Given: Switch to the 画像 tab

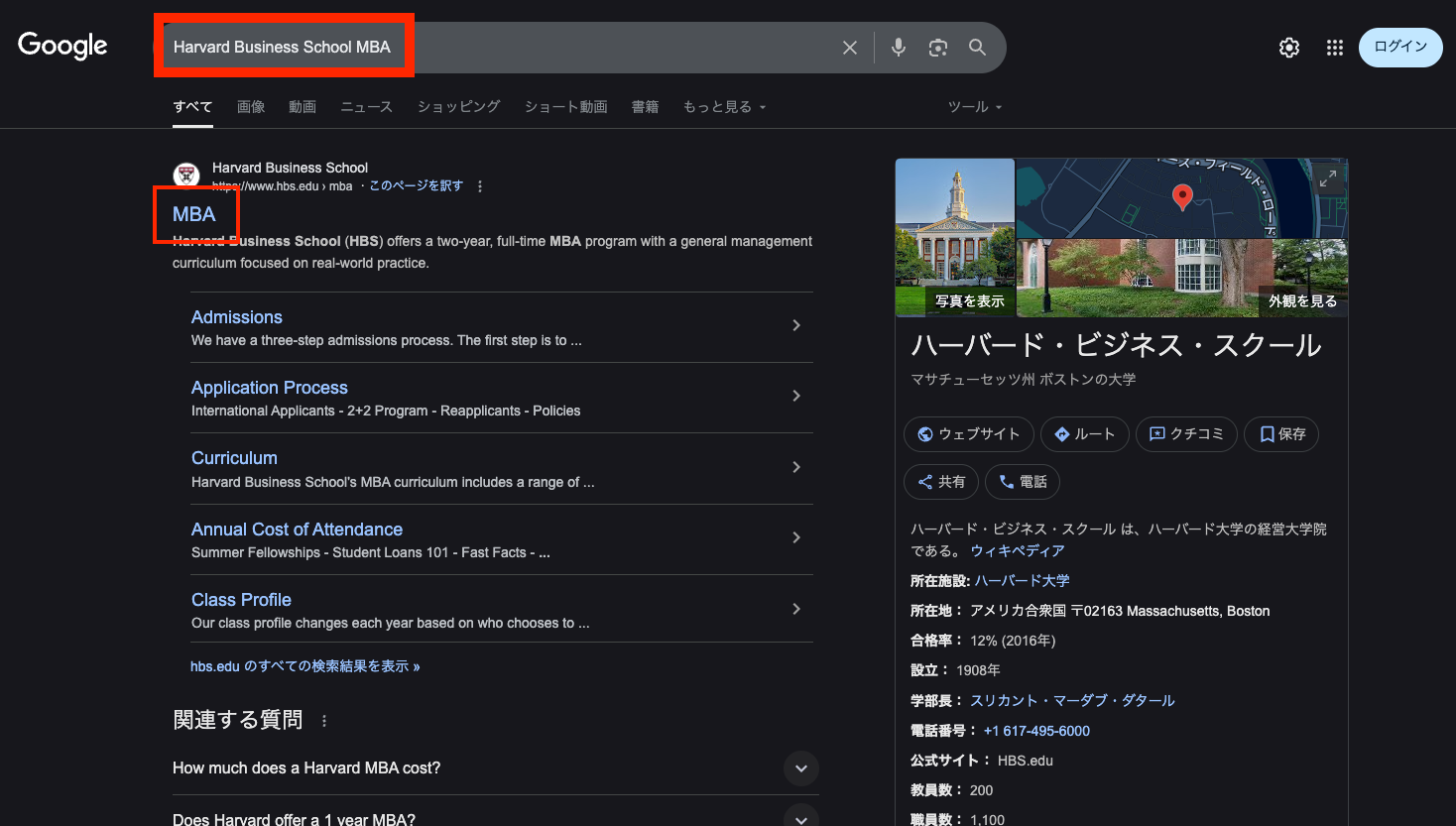Looking at the screenshot, I should tap(251, 107).
